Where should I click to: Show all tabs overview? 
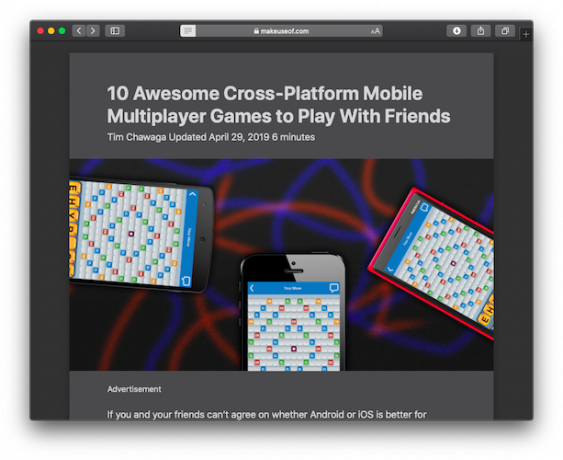click(505, 31)
